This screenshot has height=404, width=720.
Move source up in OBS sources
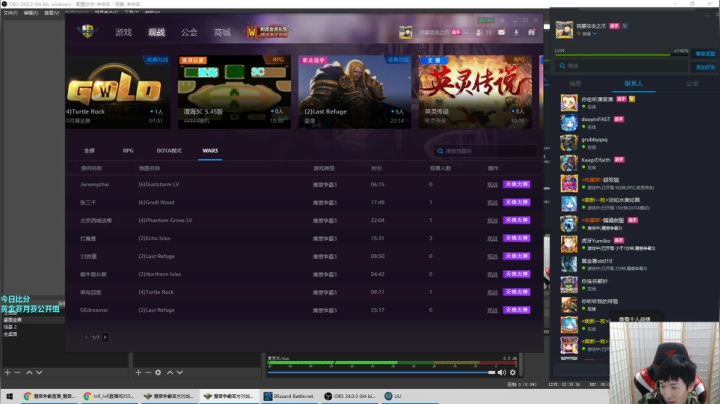click(170, 372)
